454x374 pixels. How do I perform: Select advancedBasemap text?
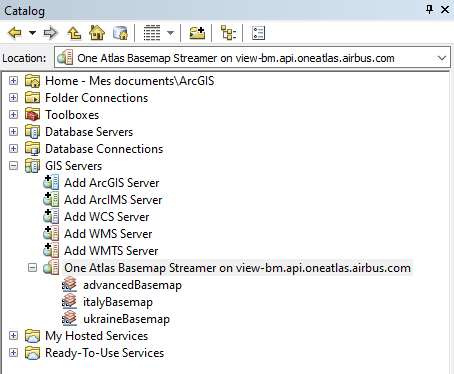click(x=132, y=285)
